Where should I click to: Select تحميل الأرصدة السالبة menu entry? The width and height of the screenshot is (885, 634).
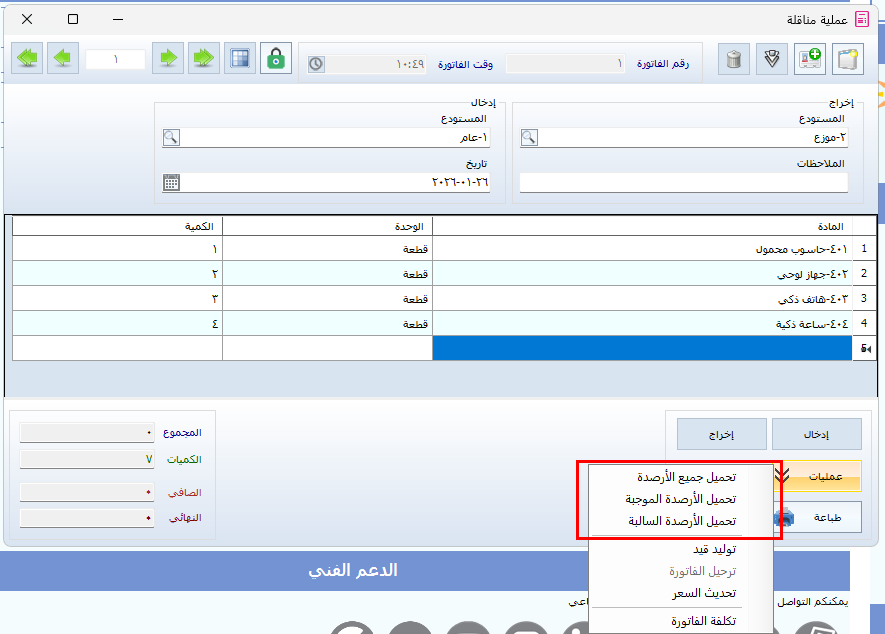click(682, 521)
